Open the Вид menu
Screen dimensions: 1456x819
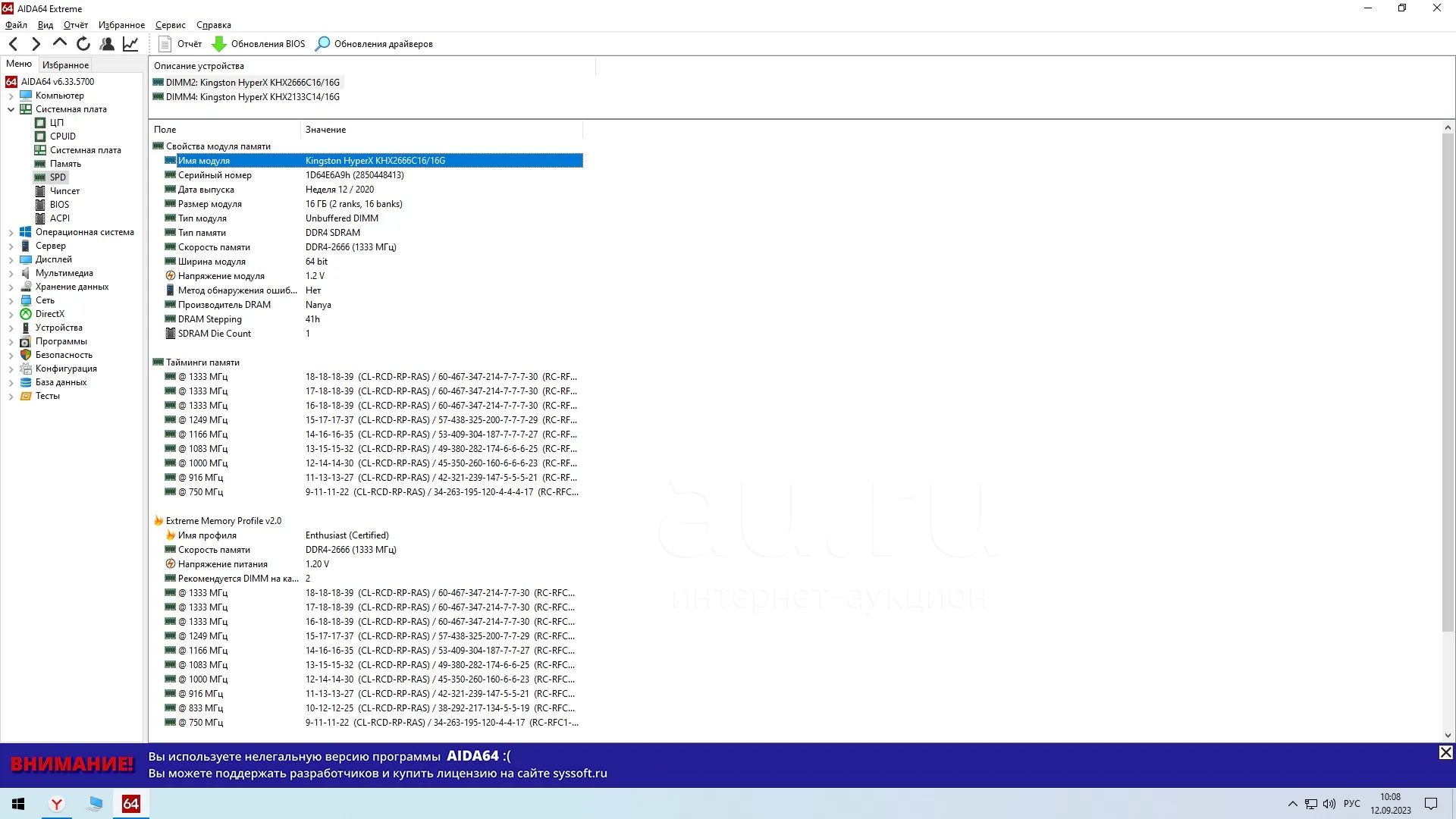(45, 25)
